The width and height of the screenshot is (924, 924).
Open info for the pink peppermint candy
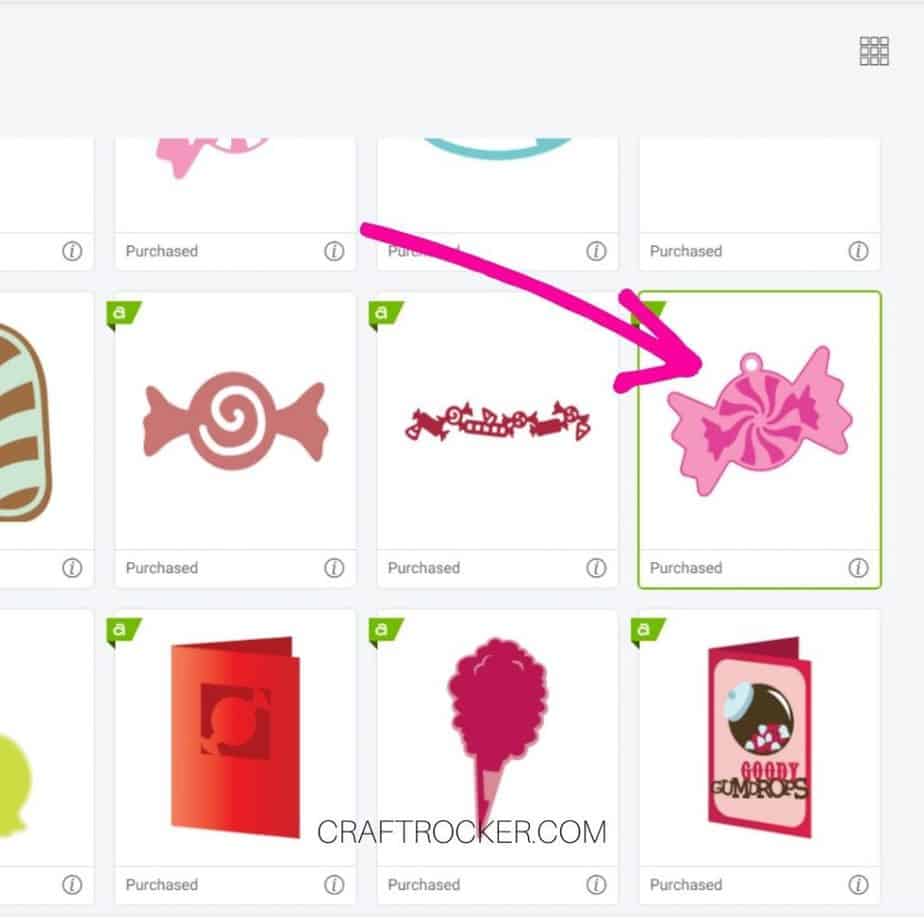858,567
